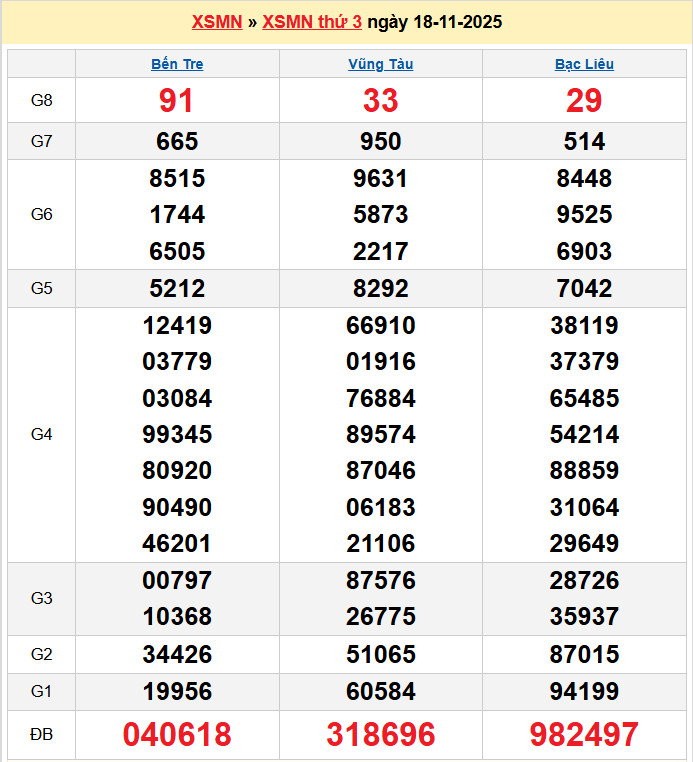Click the G1 result 19956
The image size is (693, 762).
177,691
